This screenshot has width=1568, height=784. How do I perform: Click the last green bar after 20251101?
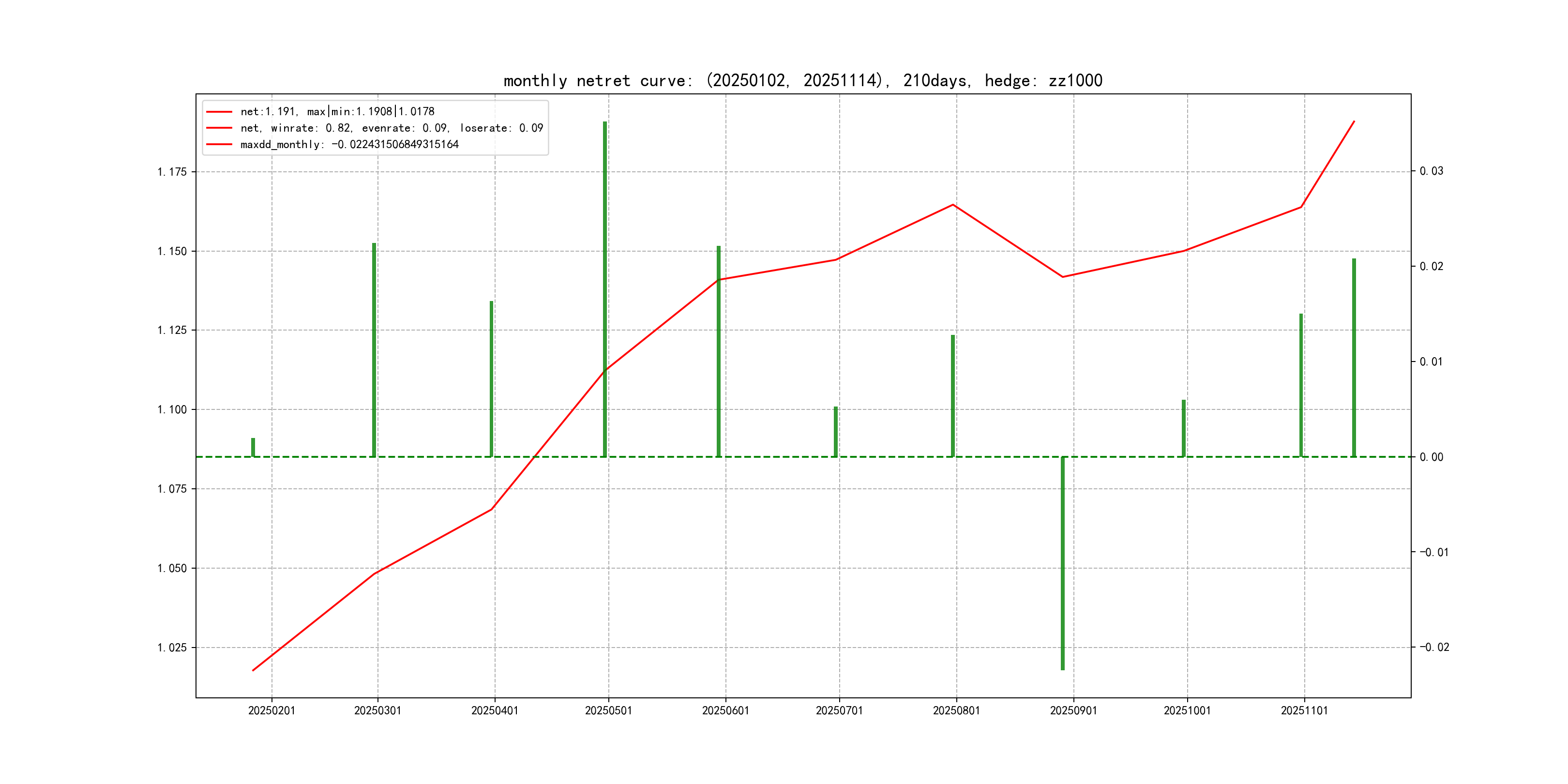(x=1355, y=358)
